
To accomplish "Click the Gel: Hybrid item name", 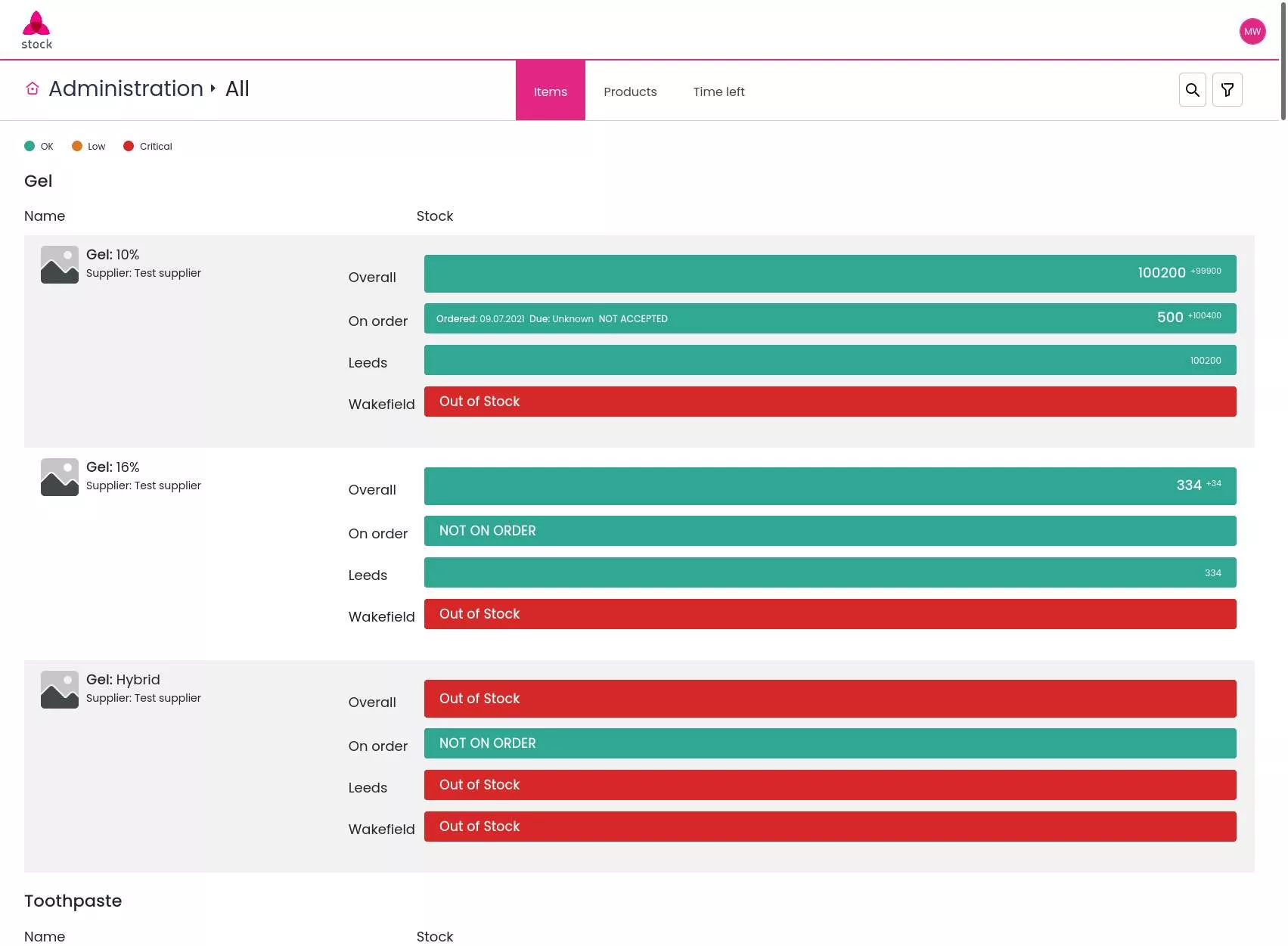I will pos(123,680).
